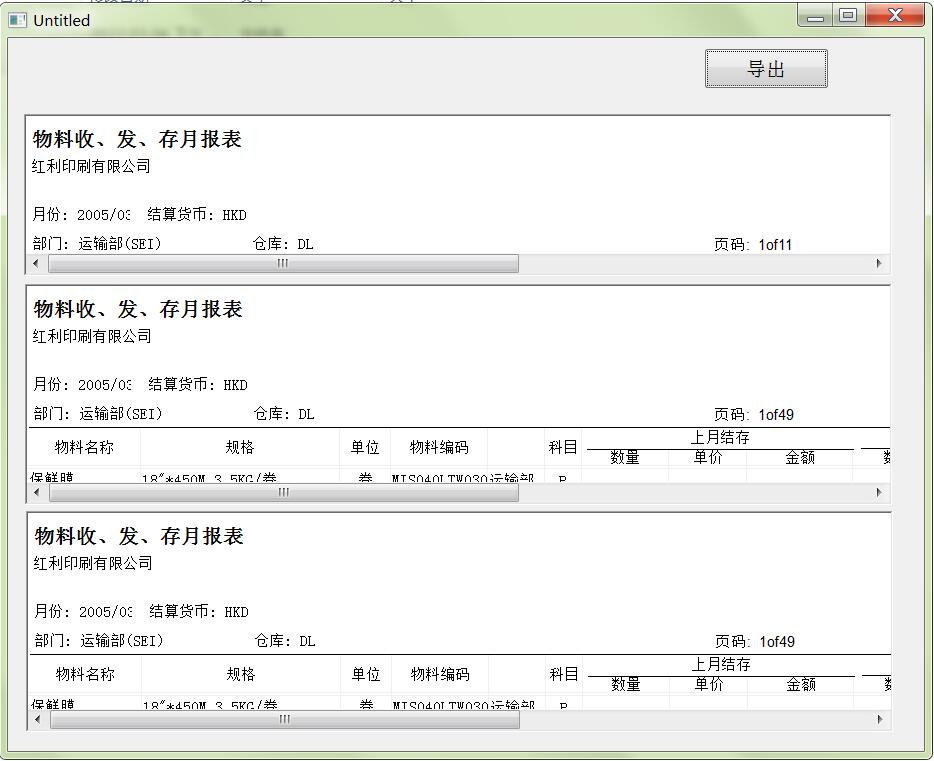
Task: Click 月份: 2005/03 text in second panel
Action: (x=82, y=385)
